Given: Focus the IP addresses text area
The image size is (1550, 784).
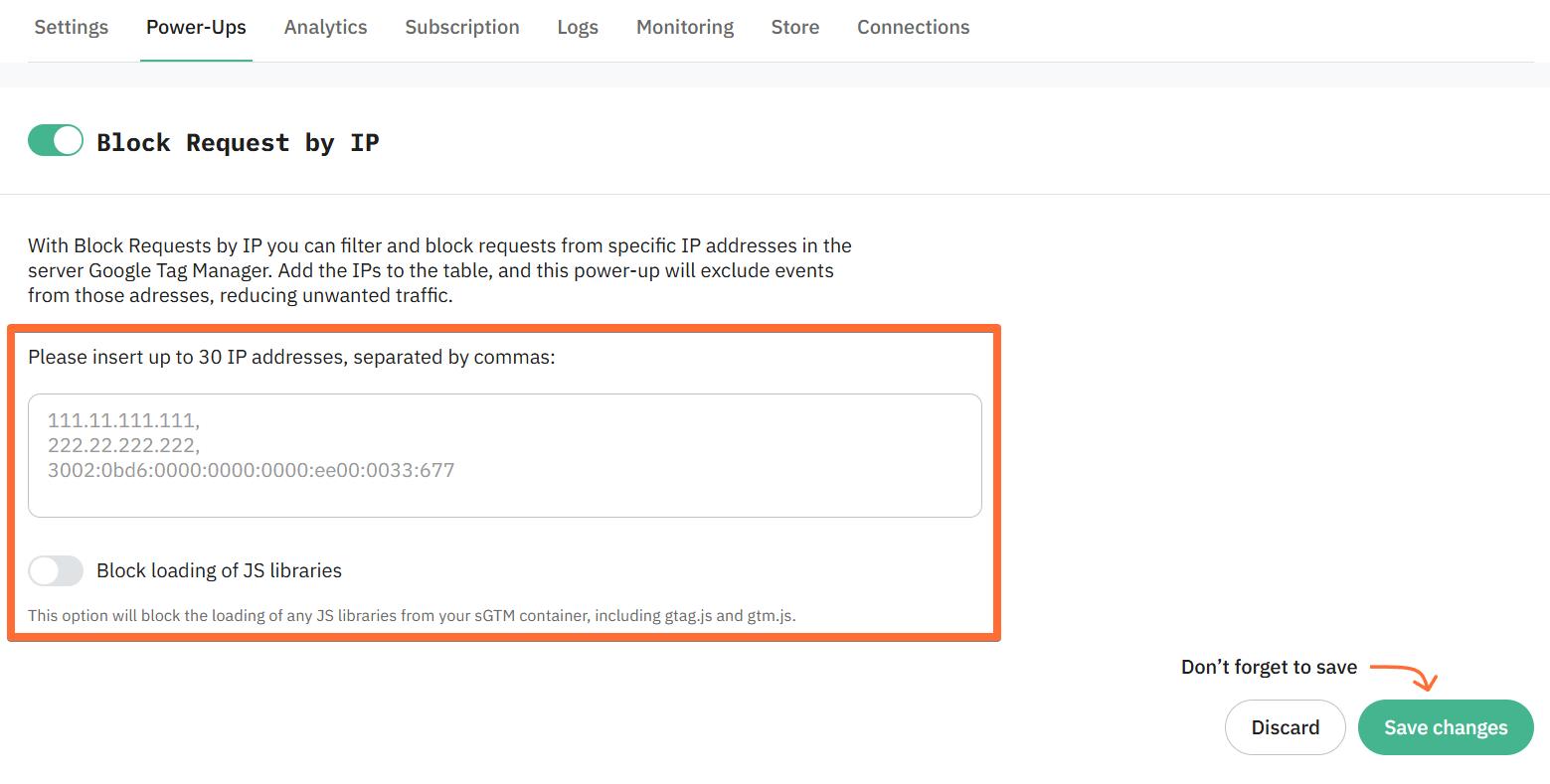Looking at the screenshot, I should (505, 455).
